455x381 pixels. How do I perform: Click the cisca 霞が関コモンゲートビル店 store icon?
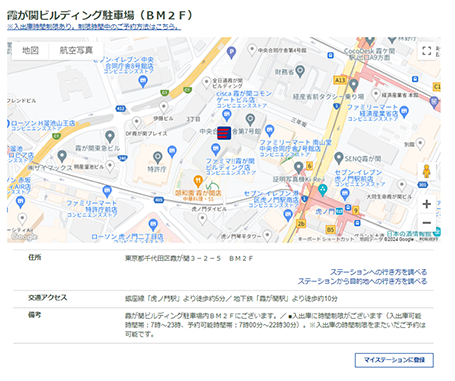click(227, 115)
